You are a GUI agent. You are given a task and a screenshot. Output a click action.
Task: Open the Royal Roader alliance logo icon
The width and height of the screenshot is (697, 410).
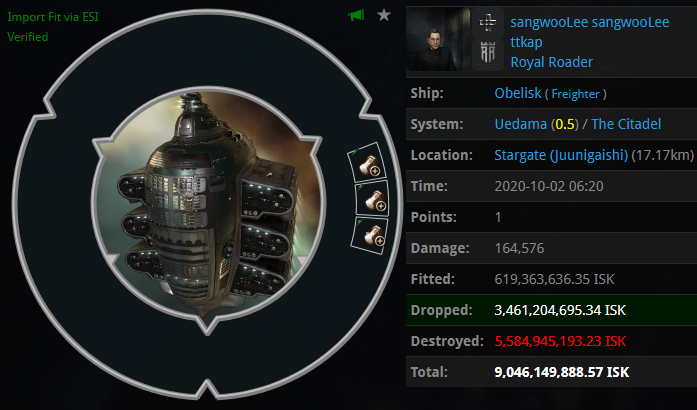pos(488,55)
